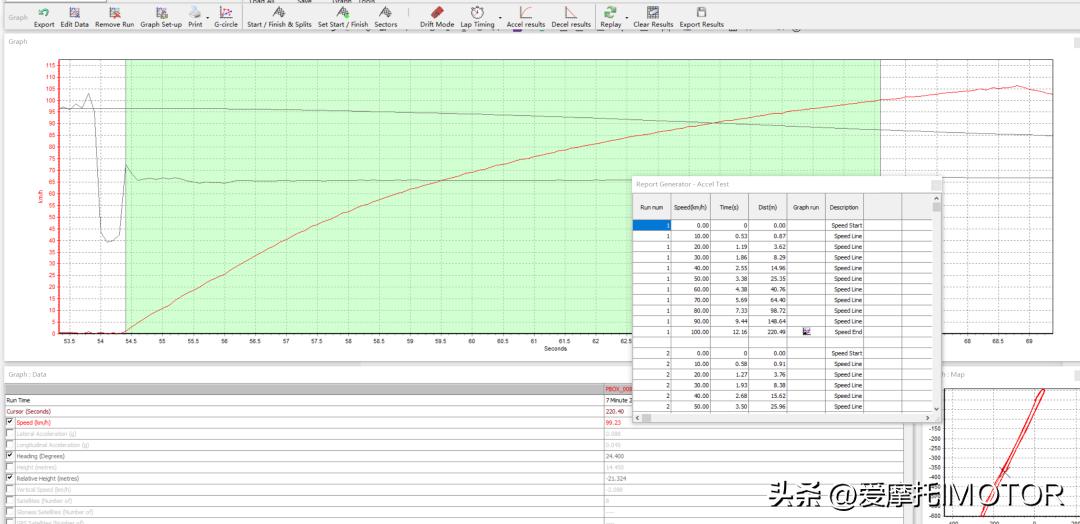This screenshot has width=1080, height=524.
Task: Click the 'Run Time' row label
Action: click(x=19, y=400)
